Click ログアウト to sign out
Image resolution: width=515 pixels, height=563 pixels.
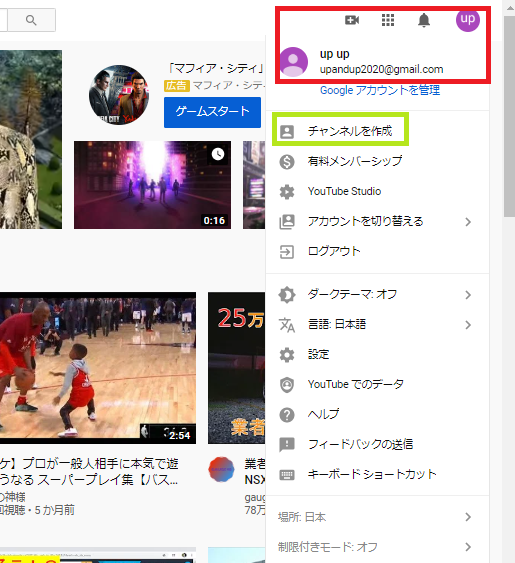click(377, 251)
